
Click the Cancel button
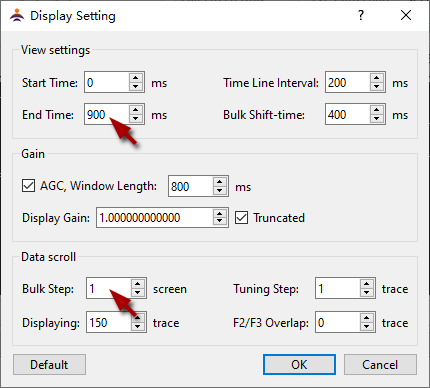click(380, 364)
